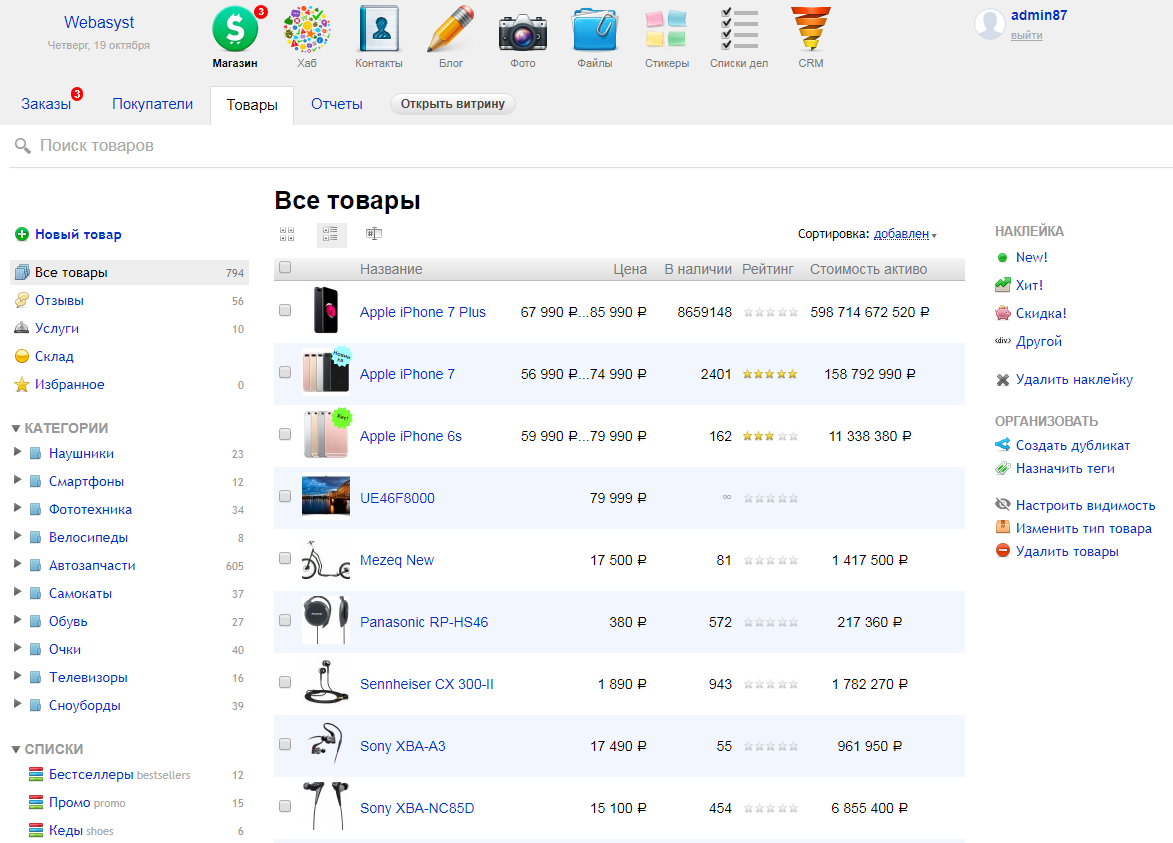
Task: Switch to table SKU view icon
Action: [374, 234]
